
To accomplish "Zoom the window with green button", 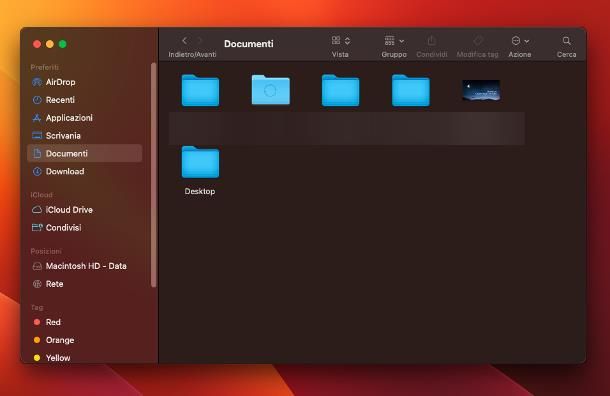I will click(x=63, y=44).
